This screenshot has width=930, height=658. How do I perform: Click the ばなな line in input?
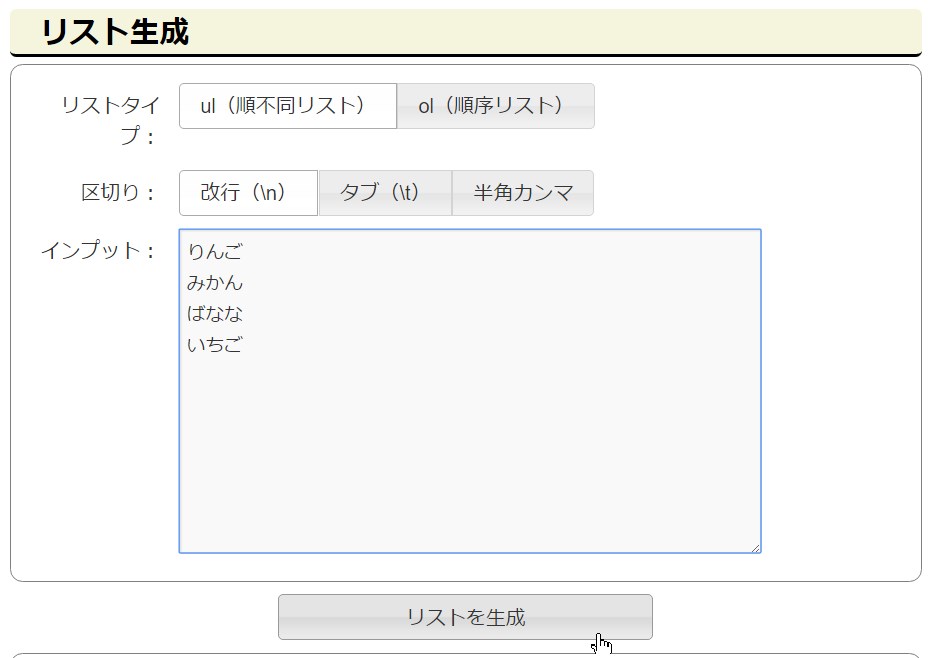point(215,313)
